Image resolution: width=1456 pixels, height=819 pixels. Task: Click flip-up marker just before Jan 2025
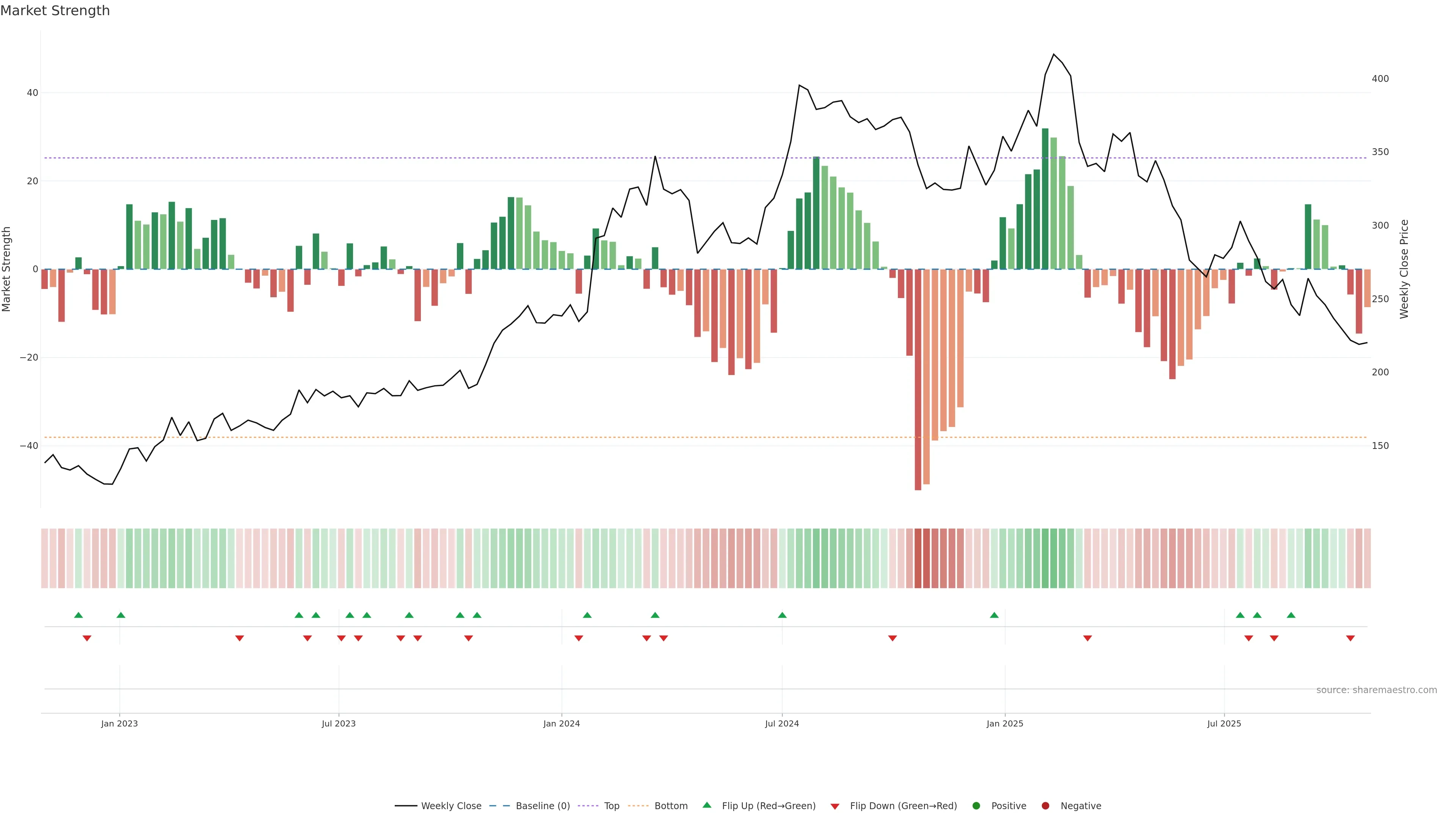point(994,615)
